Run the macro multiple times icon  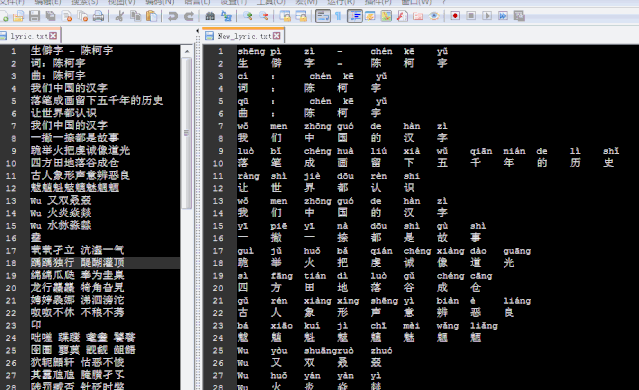point(503,16)
